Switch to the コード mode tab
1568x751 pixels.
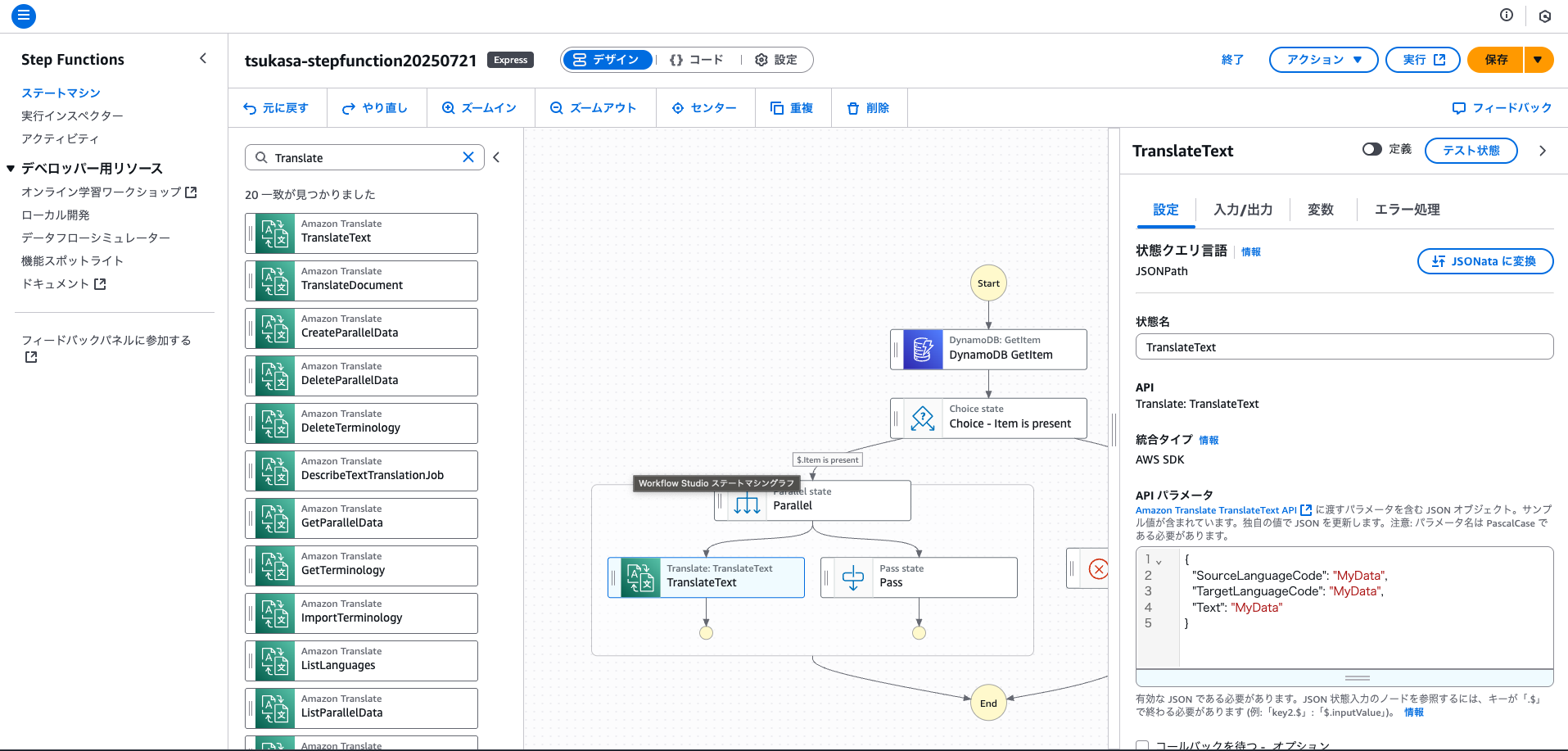coord(697,60)
